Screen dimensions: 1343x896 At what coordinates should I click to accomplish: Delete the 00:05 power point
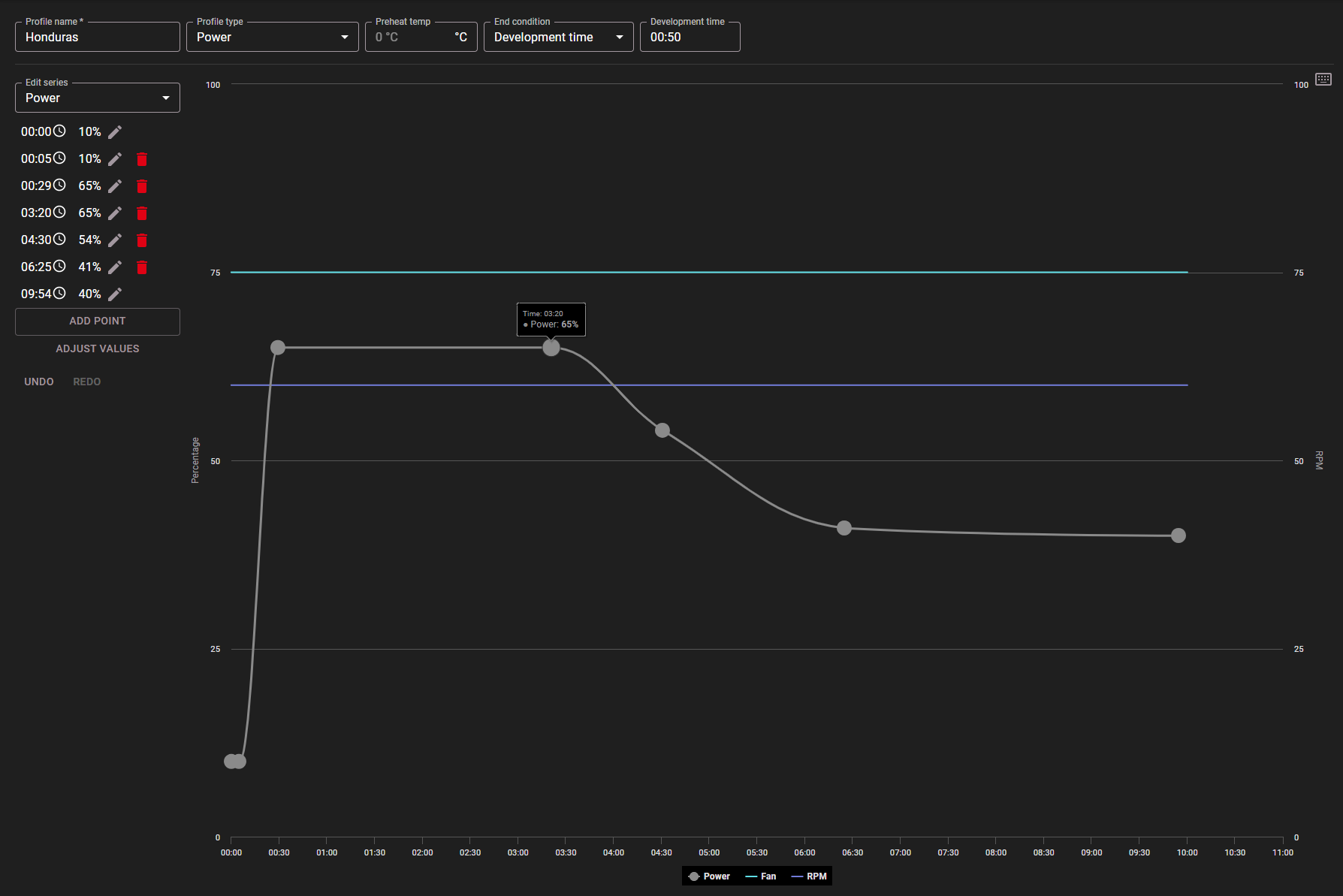(142, 159)
